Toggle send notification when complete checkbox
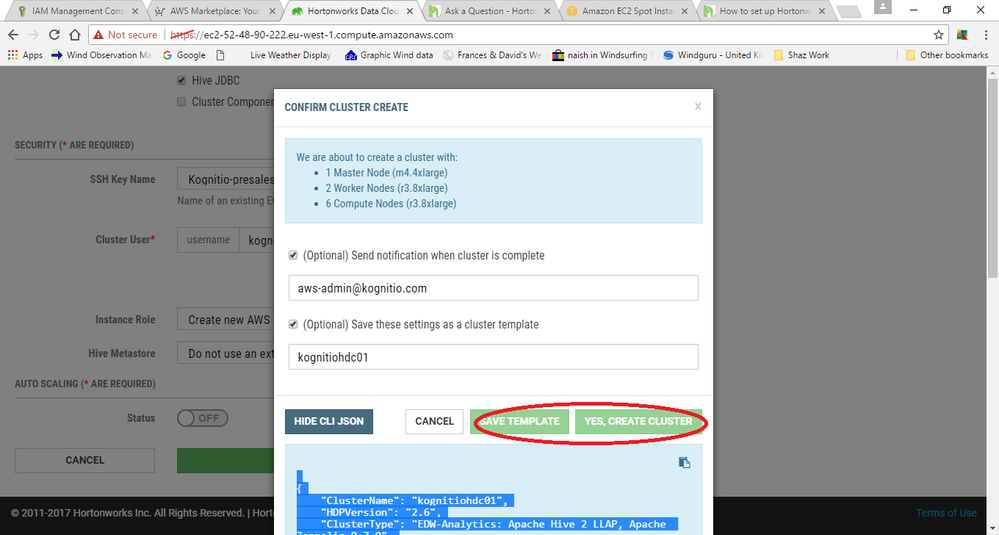The image size is (999, 535). click(293, 255)
